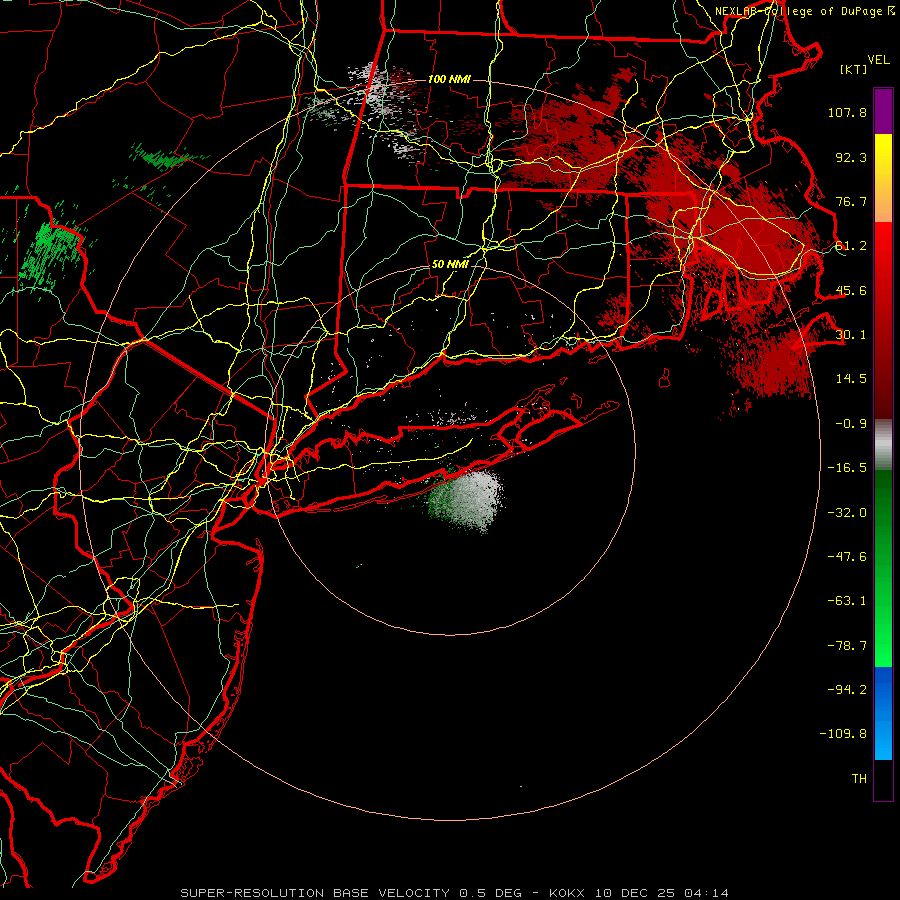
Task: Click the 92.3 legend value
Action: coord(851,157)
